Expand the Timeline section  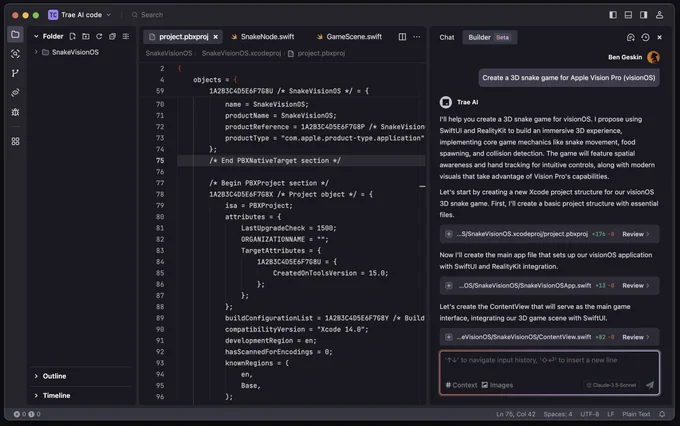36,396
